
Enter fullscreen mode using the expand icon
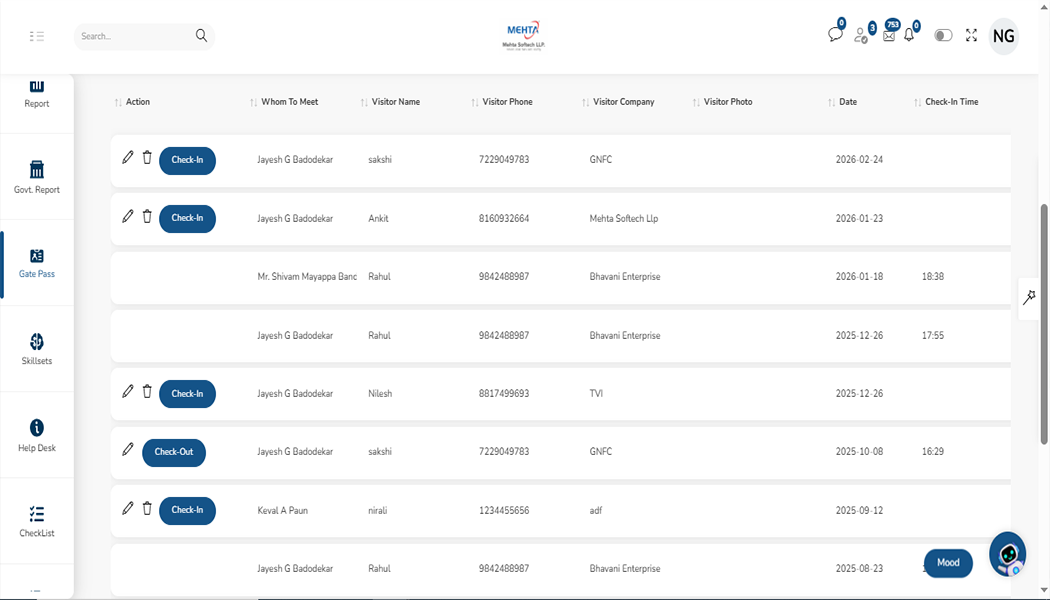pos(971,36)
